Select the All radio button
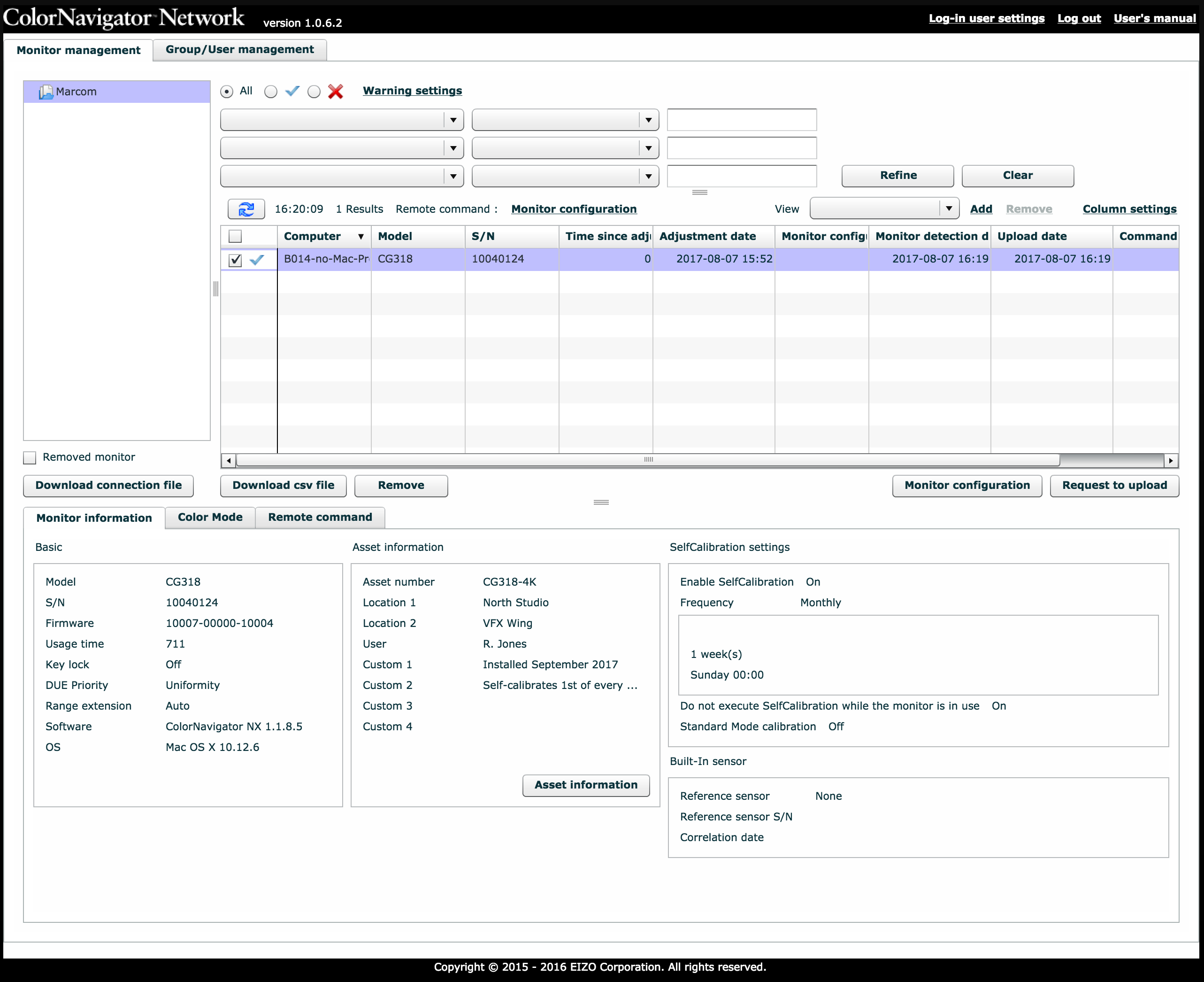The width and height of the screenshot is (1204, 982). point(227,91)
